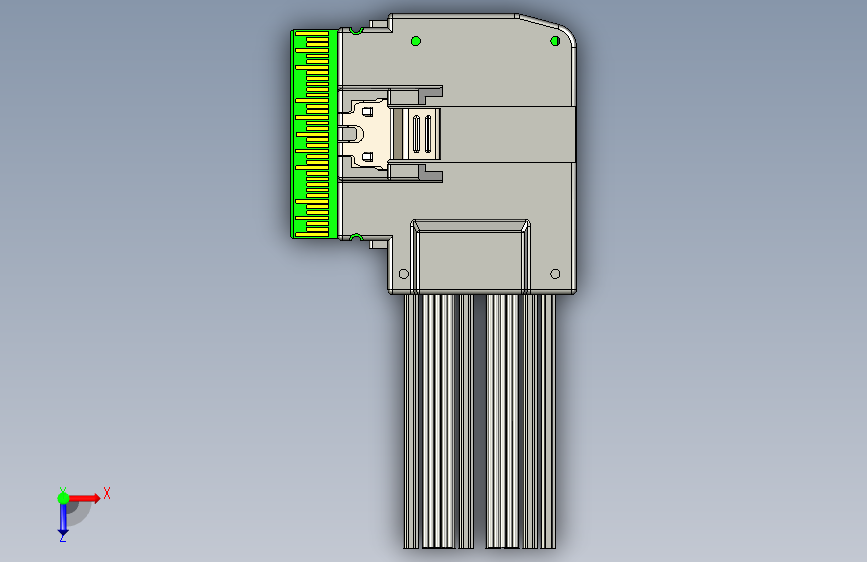Click the green Y axis dot of triad
This screenshot has width=867, height=562.
click(x=63, y=498)
